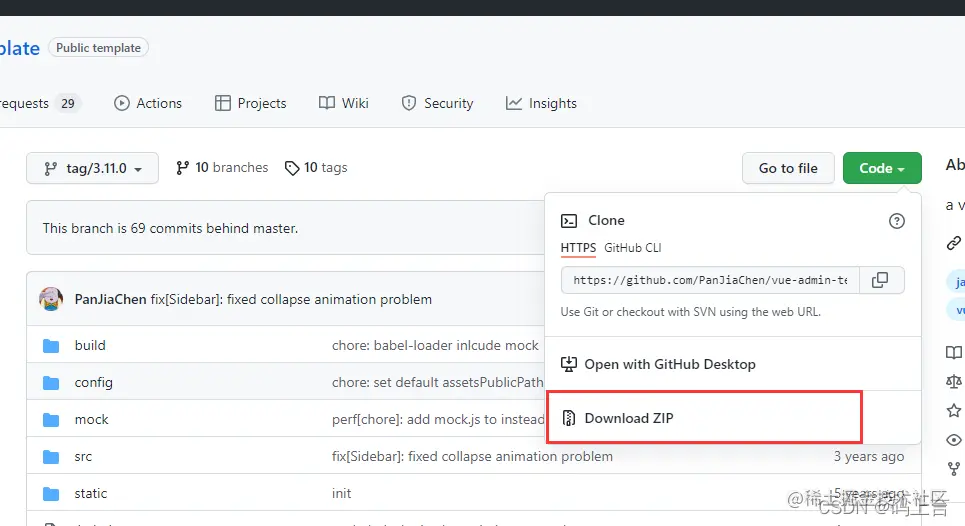Click the pull requests count badge 29
The height and width of the screenshot is (526, 965).
[68, 103]
